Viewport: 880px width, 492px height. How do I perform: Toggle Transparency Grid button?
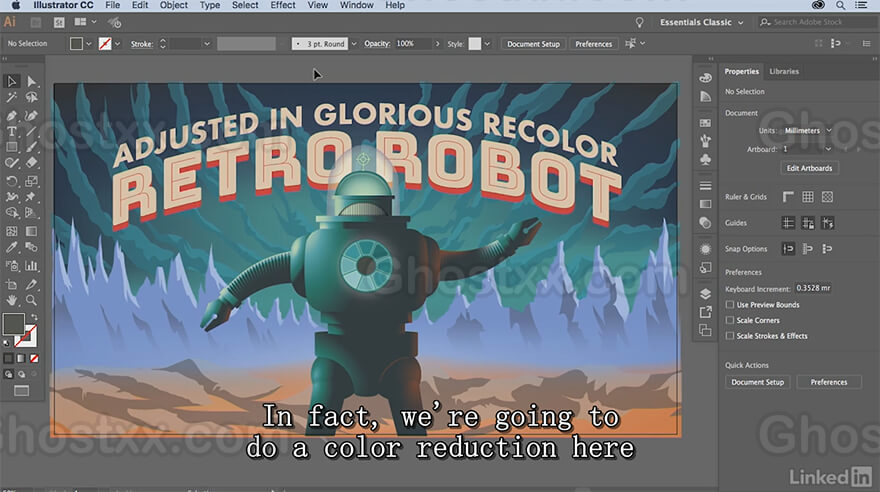pyautogui.click(x=827, y=197)
